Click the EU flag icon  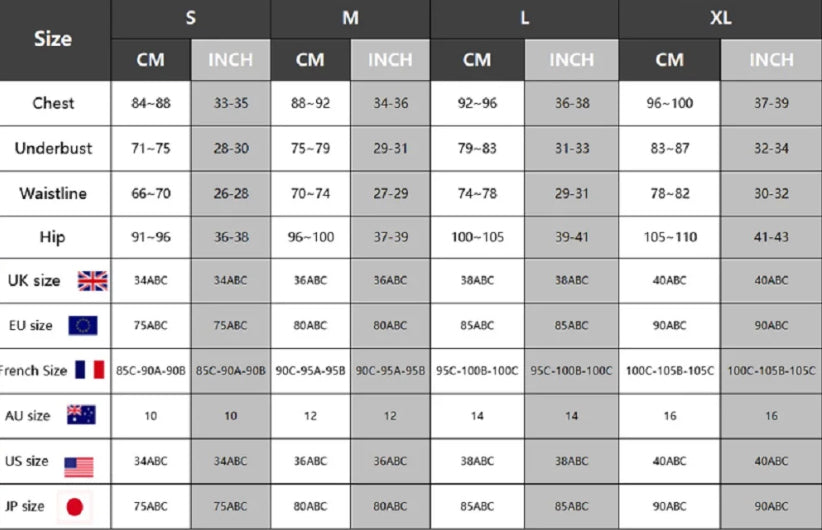click(x=83, y=326)
